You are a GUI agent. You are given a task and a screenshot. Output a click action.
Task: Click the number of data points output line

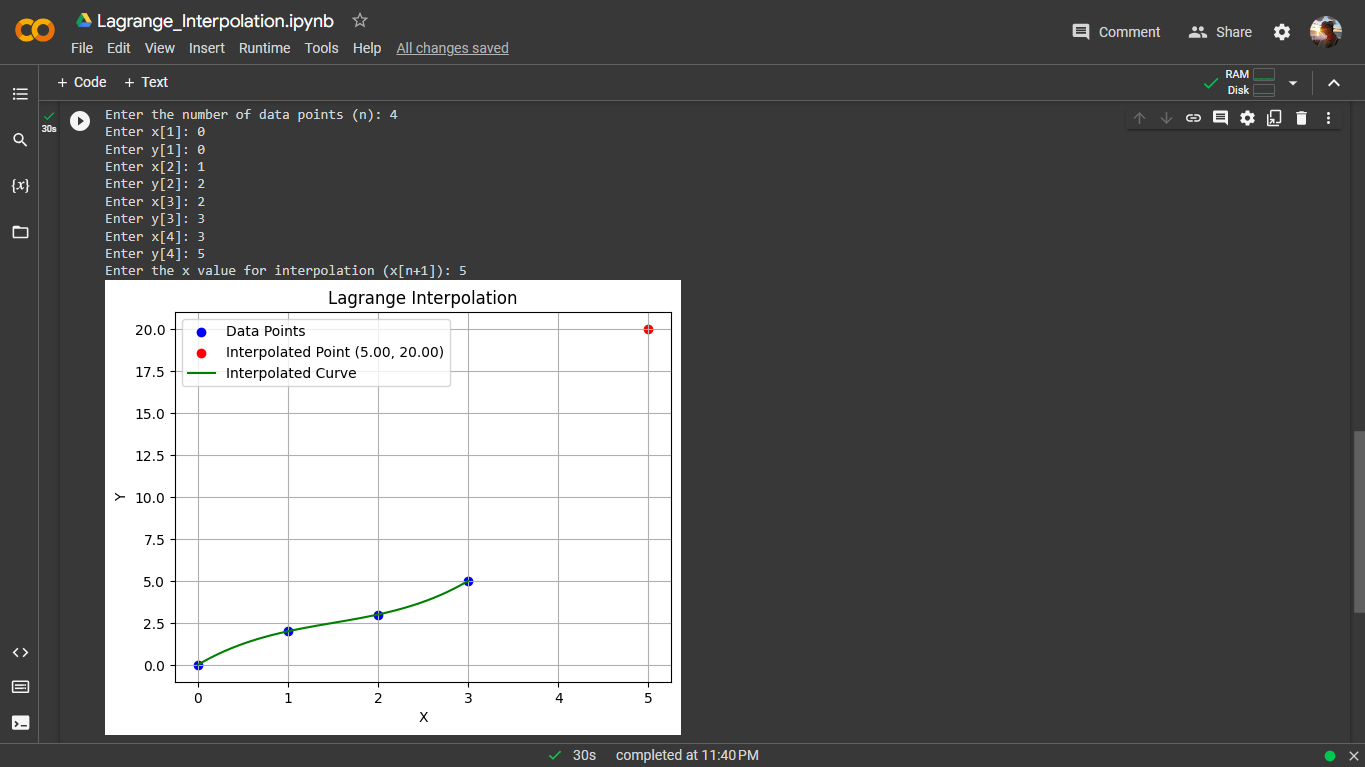[251, 114]
